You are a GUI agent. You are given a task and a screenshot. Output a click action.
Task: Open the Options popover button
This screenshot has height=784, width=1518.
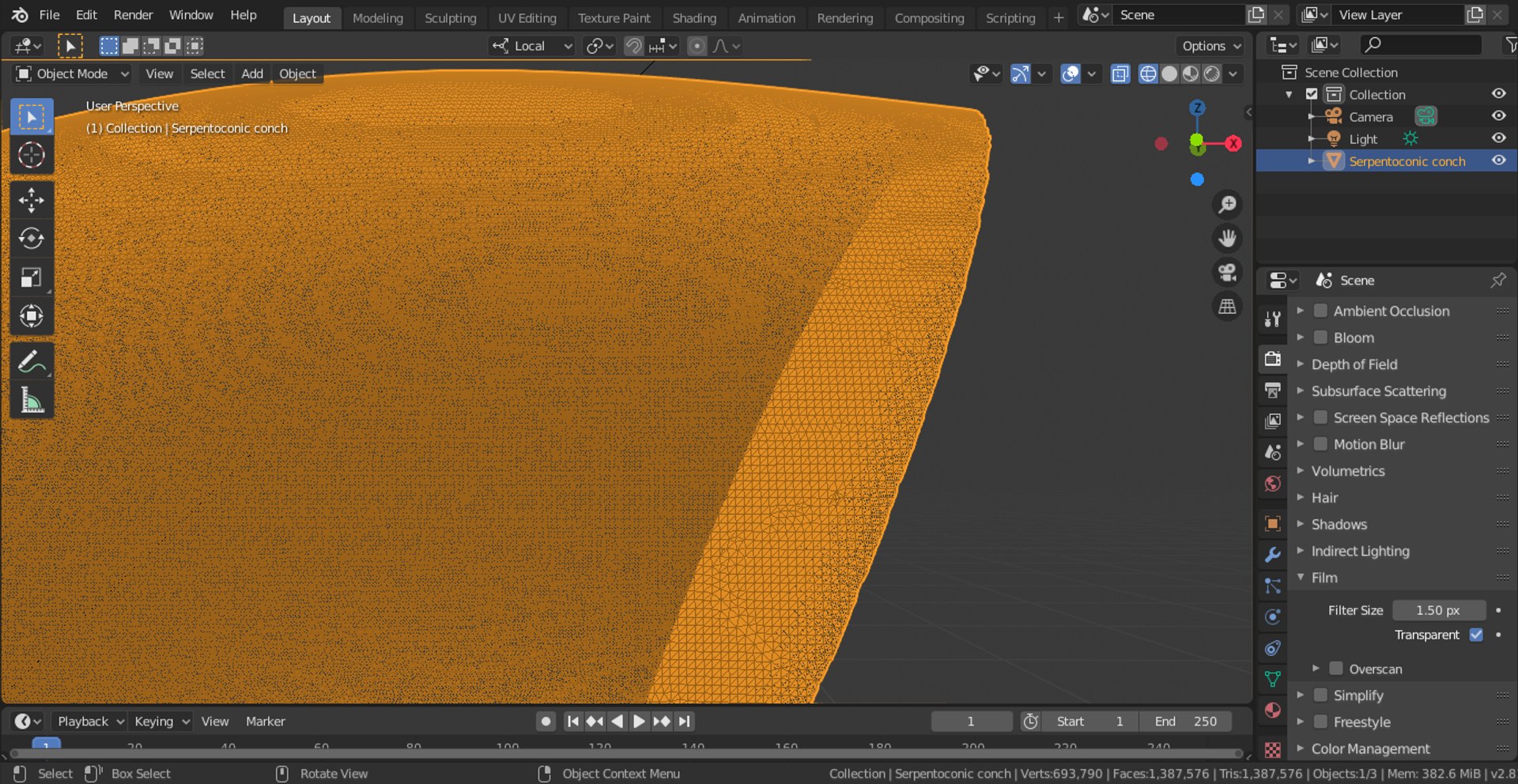coord(1211,46)
